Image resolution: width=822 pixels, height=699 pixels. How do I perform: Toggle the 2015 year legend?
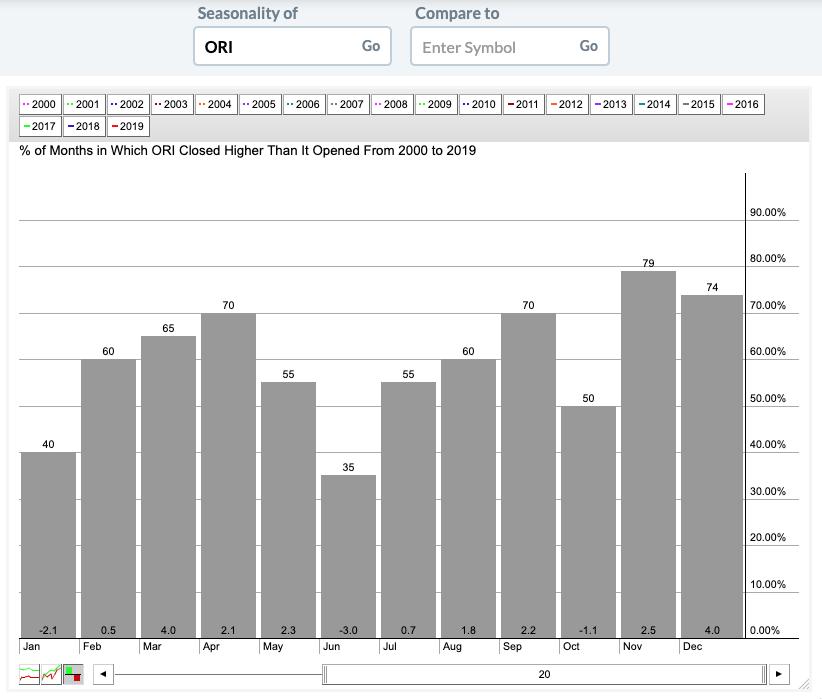pyautogui.click(x=700, y=104)
